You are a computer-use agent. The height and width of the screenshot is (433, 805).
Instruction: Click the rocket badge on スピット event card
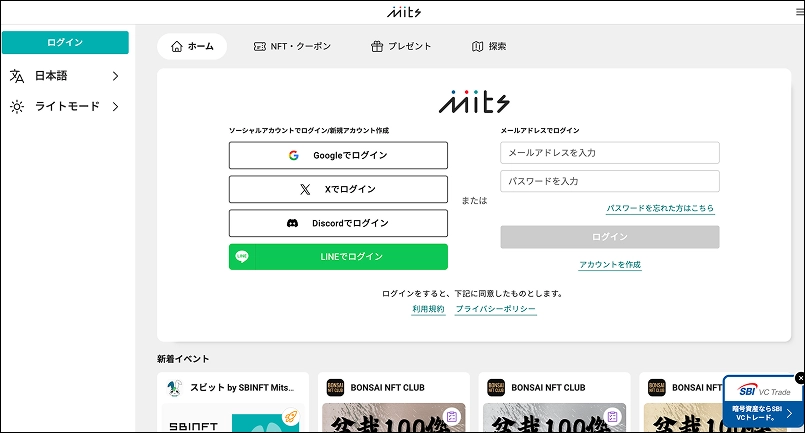(x=290, y=418)
